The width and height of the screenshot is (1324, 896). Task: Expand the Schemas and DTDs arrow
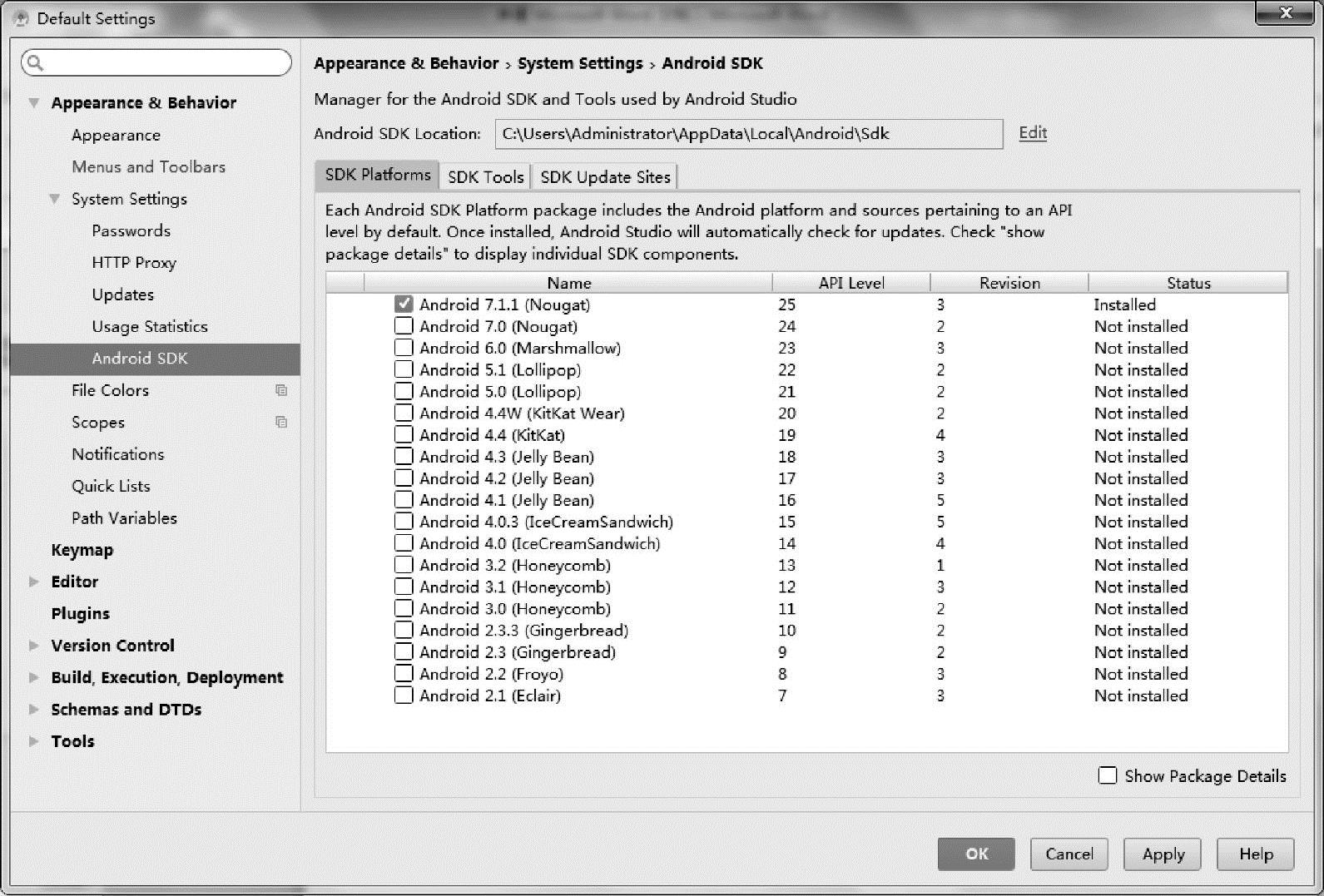pyautogui.click(x=34, y=710)
